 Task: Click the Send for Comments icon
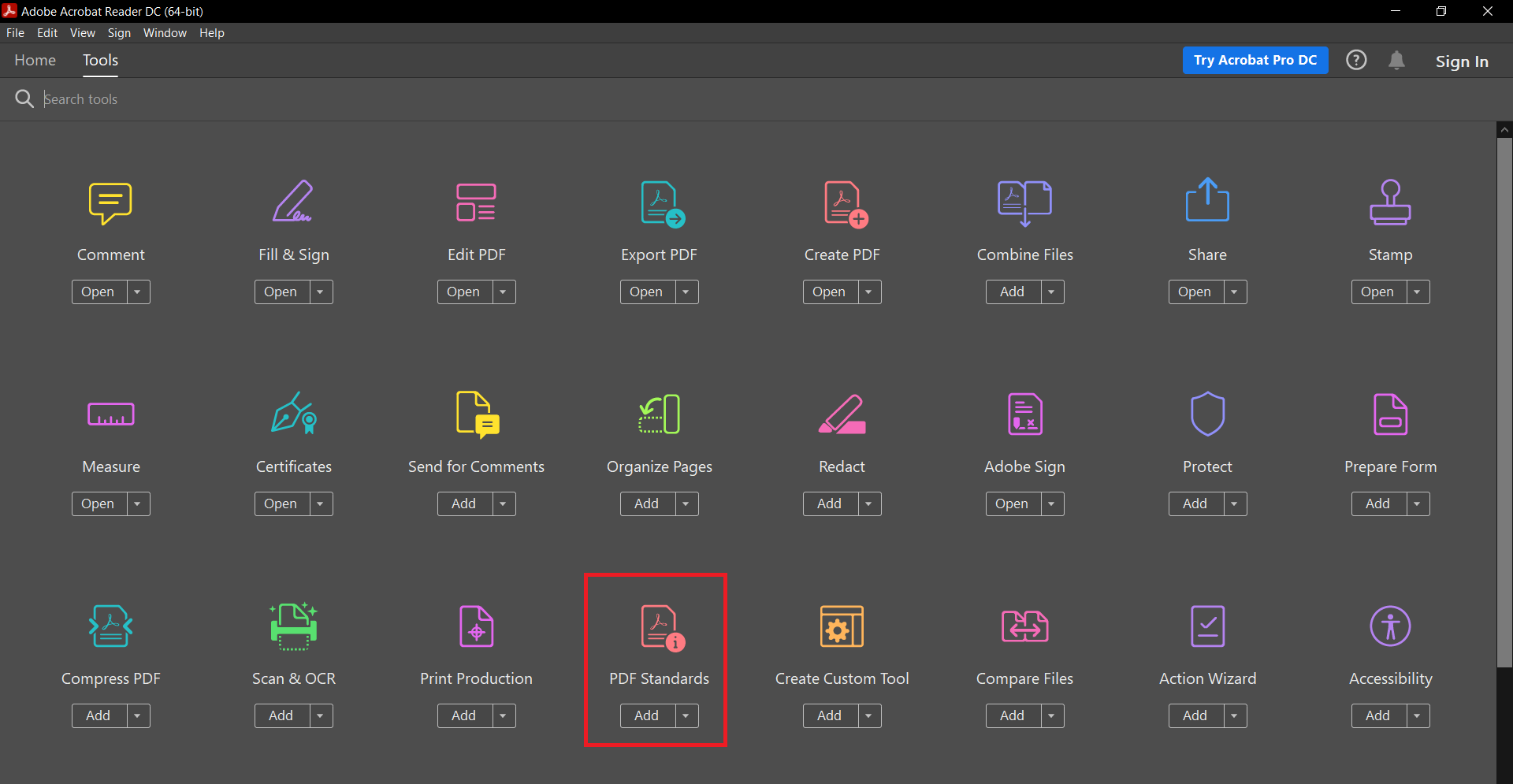tap(478, 414)
